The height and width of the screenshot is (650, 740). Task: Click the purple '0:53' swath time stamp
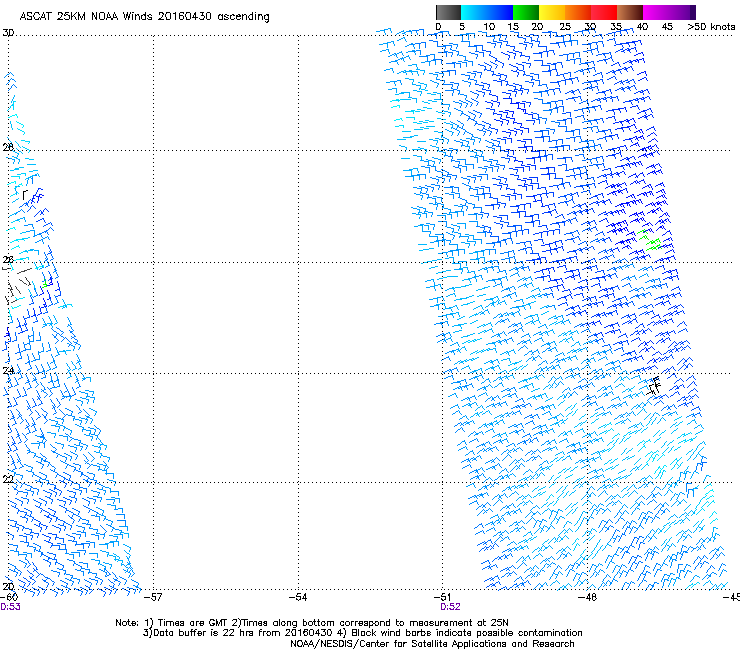point(10,607)
